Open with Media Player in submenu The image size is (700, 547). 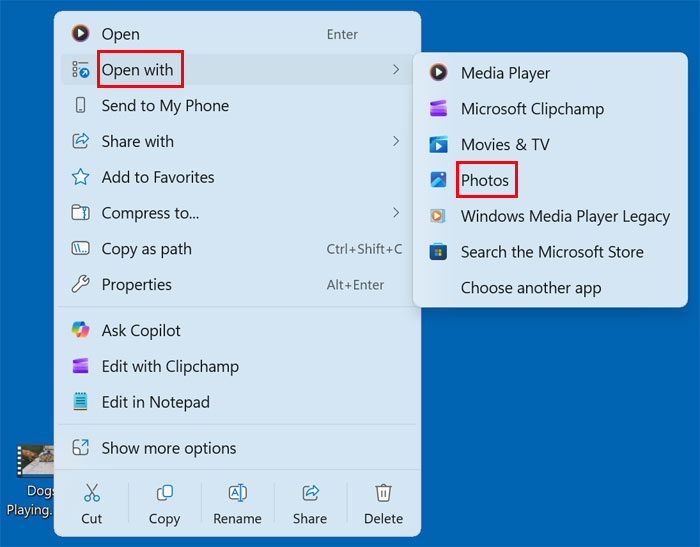point(550,73)
